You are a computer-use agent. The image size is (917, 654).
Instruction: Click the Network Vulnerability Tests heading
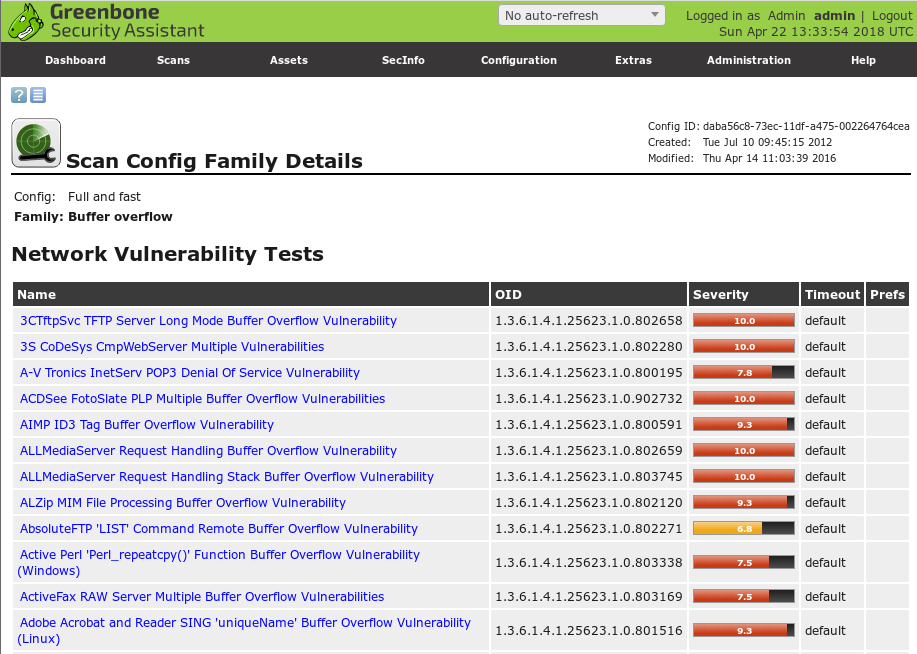[x=168, y=254]
